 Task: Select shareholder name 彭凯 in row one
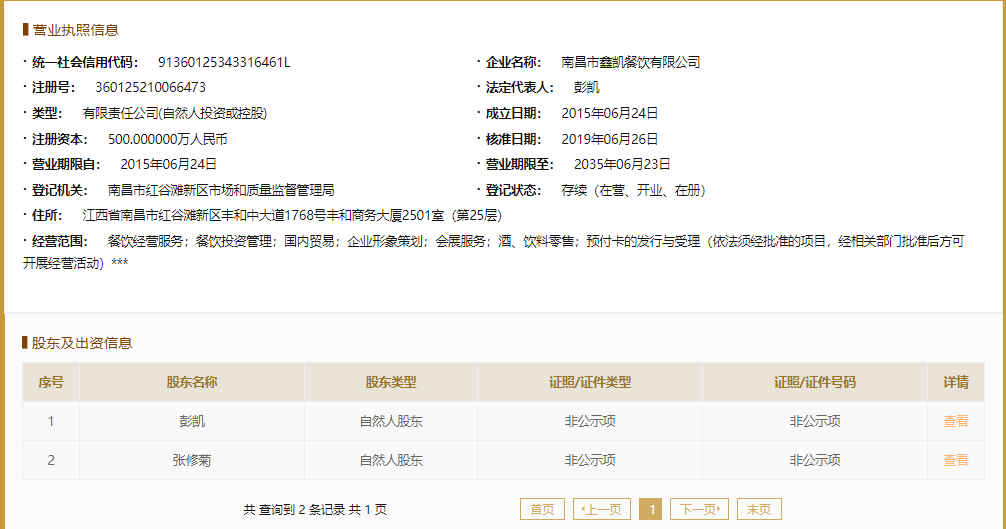tap(192, 421)
